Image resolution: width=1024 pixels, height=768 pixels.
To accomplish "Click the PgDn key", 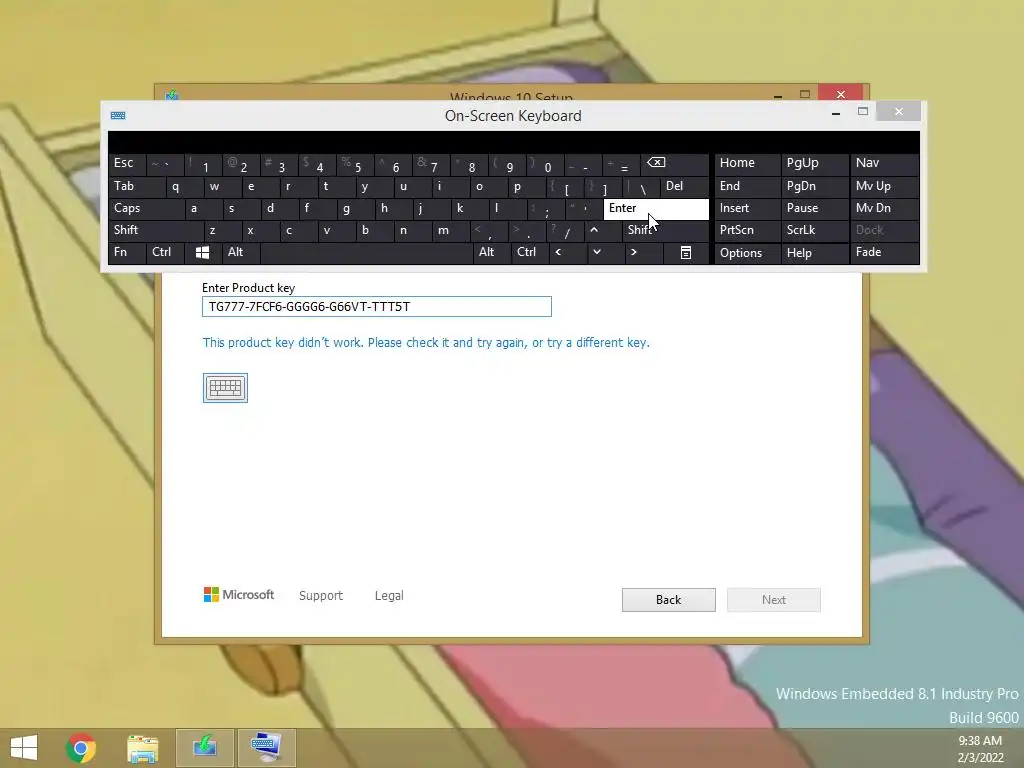I will (x=814, y=186).
